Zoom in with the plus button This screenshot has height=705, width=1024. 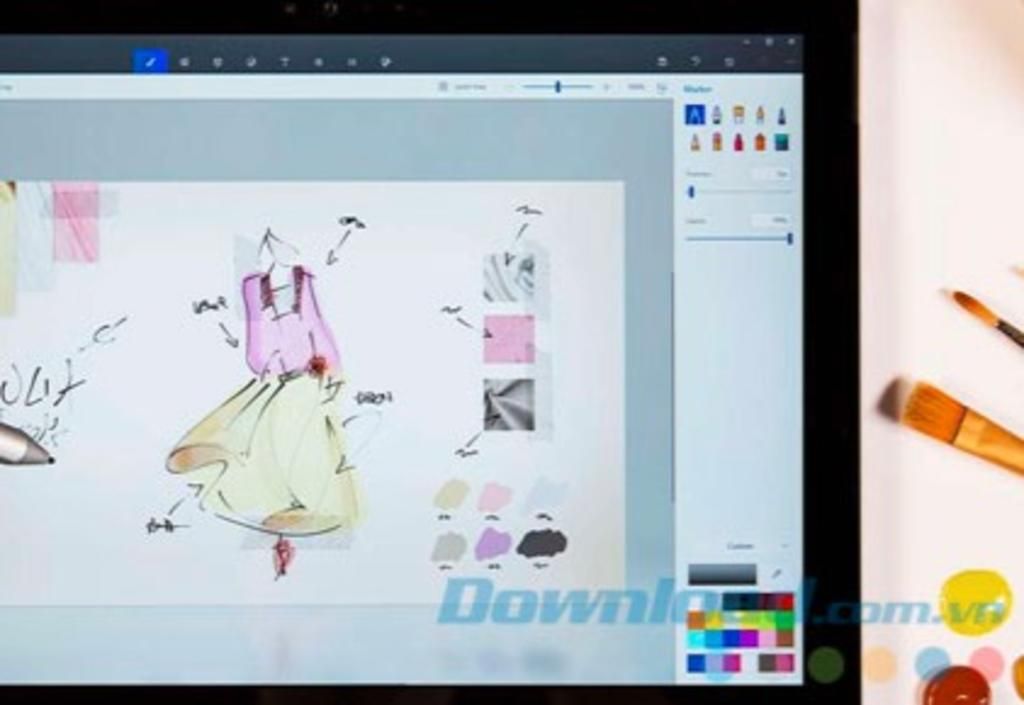click(606, 86)
